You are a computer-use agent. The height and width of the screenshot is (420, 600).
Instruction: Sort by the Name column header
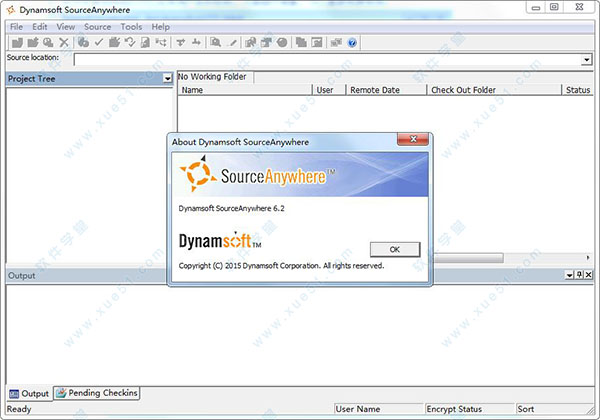(245, 90)
